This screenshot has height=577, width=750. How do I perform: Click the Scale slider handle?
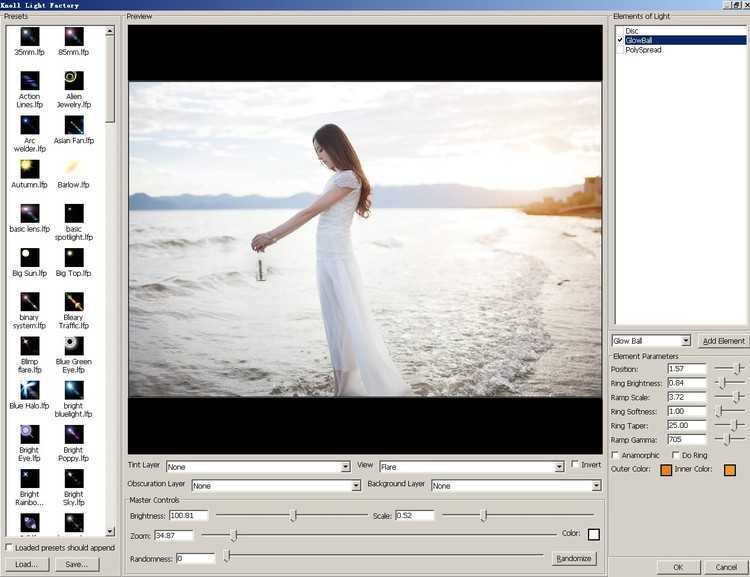point(484,515)
